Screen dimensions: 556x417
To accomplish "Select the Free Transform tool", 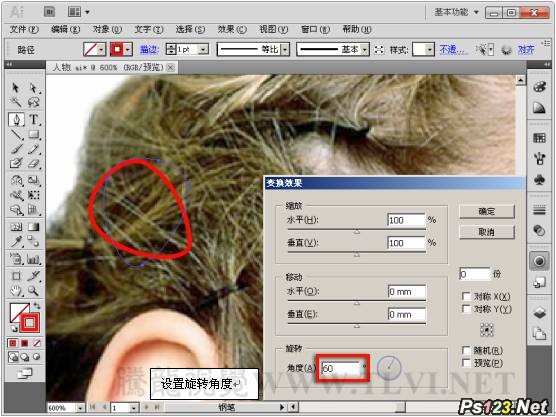I will coord(33,195).
